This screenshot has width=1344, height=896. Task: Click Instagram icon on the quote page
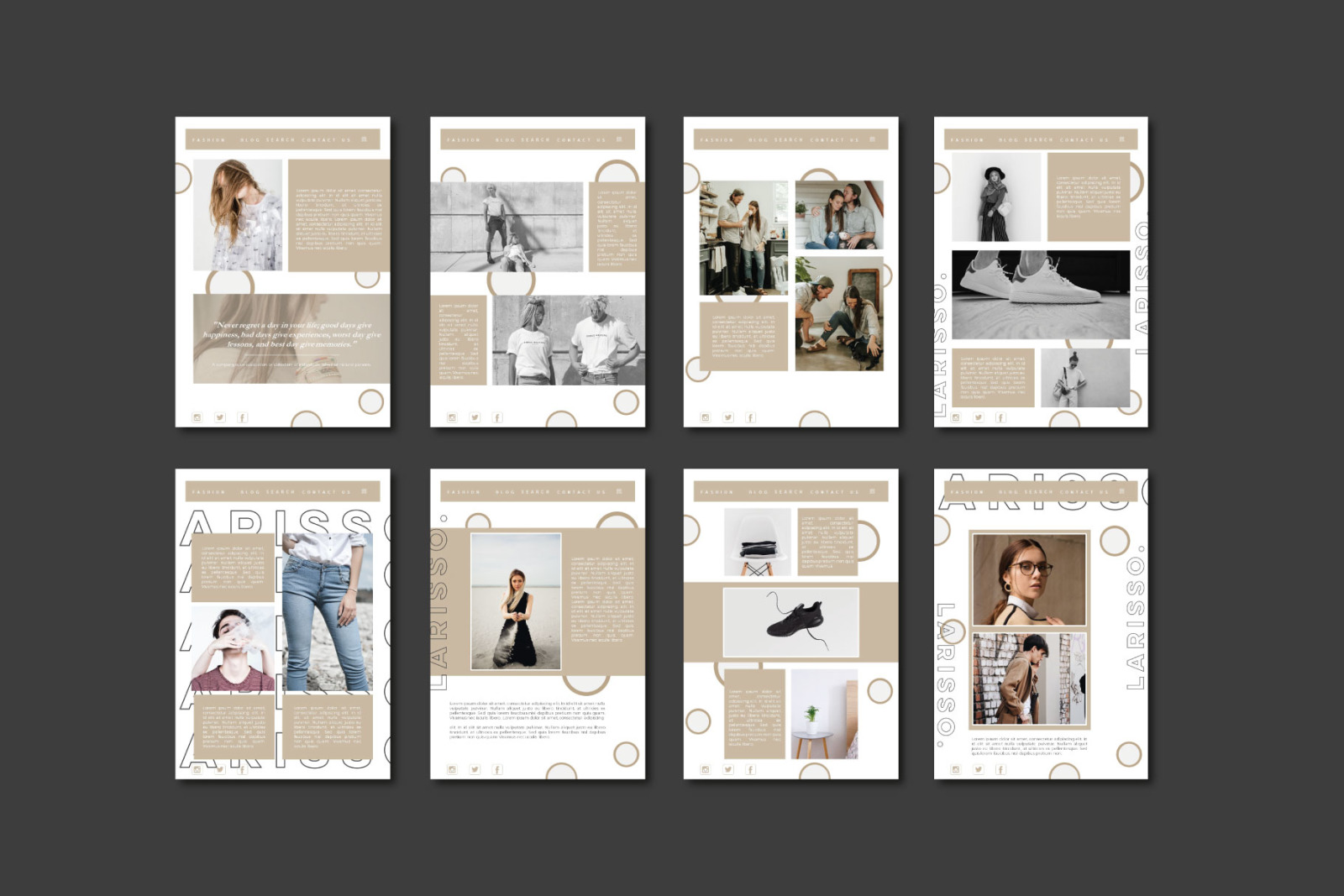point(197,417)
